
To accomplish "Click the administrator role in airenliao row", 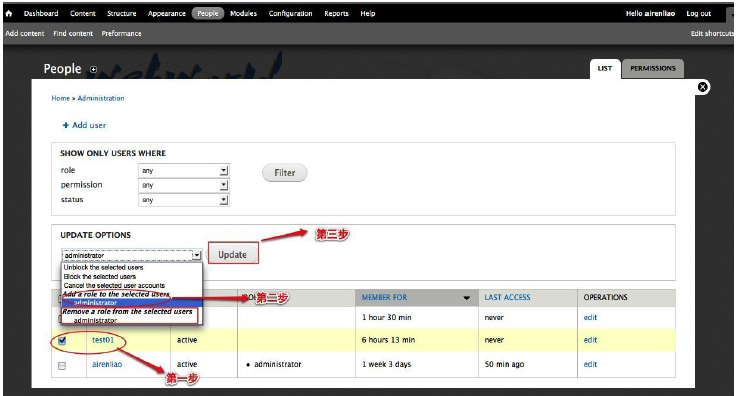I will coord(278,364).
